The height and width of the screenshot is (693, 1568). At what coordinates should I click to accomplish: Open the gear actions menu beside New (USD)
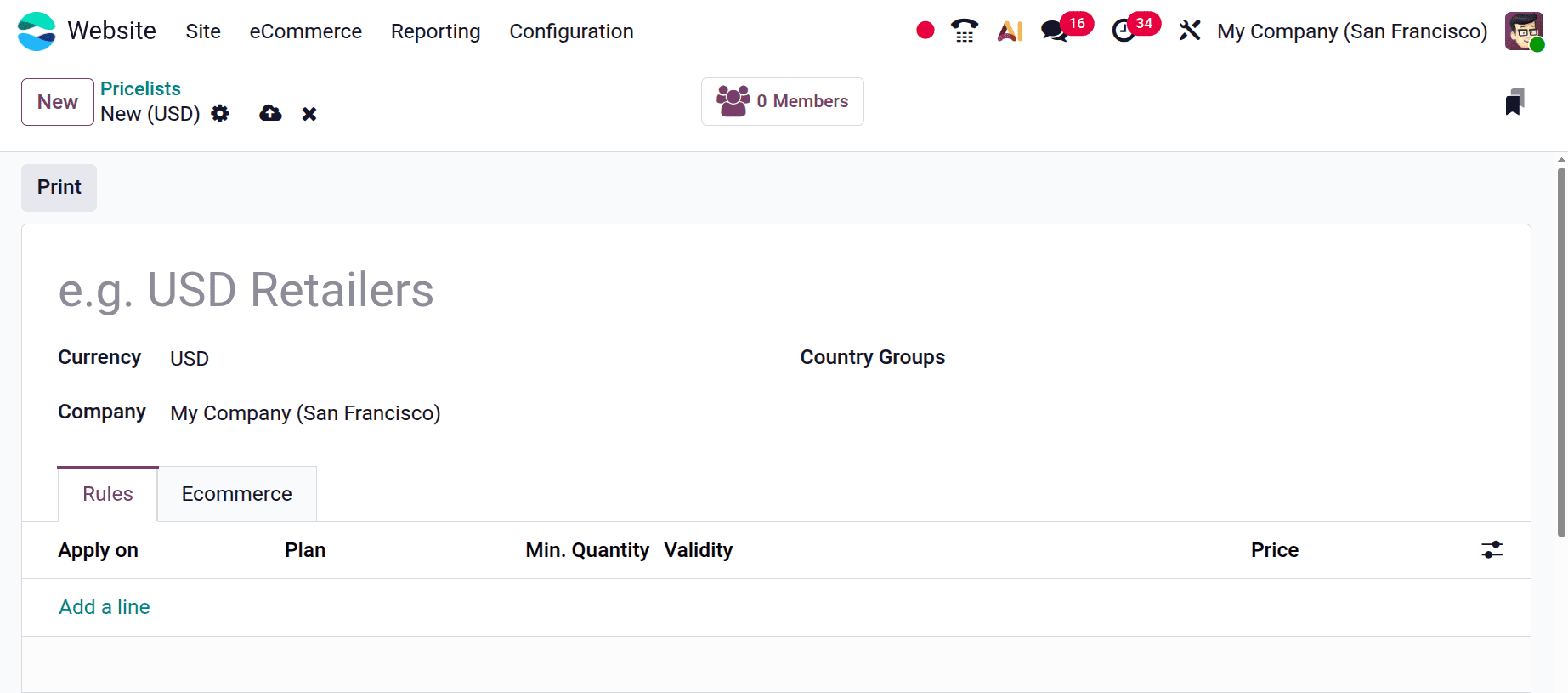click(x=220, y=114)
